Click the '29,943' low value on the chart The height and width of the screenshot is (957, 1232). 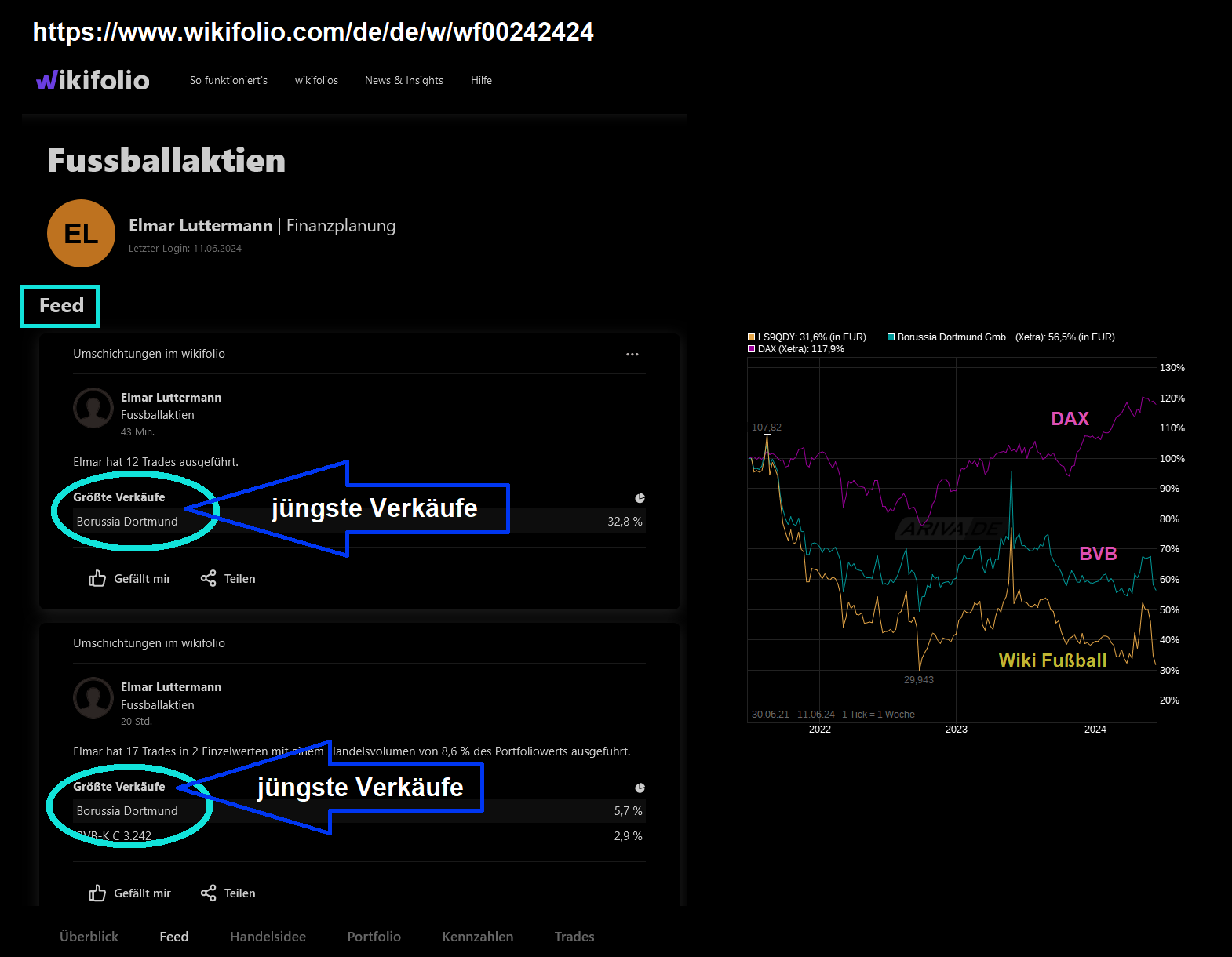(919, 680)
